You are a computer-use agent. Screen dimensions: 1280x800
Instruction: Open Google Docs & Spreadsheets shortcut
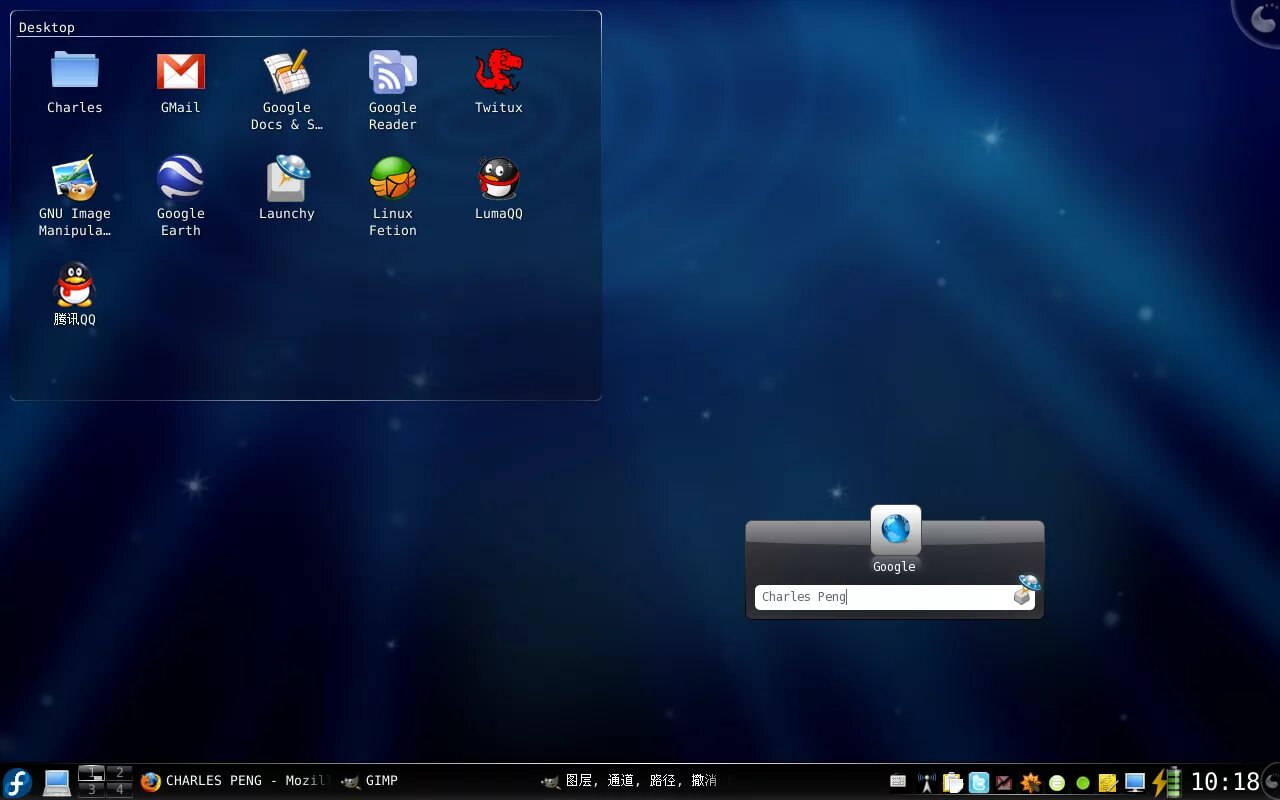point(287,71)
